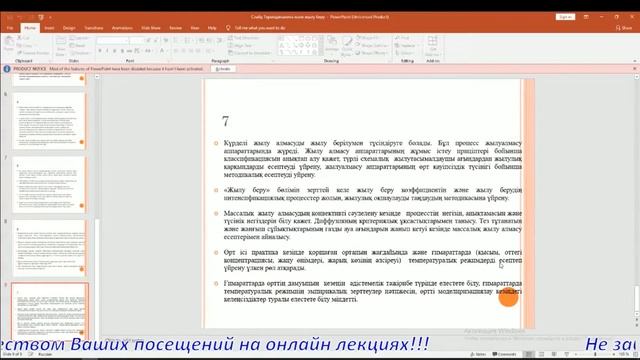
Task: Click the lightbulb icon beside Tell me
Action: [x=228, y=28]
